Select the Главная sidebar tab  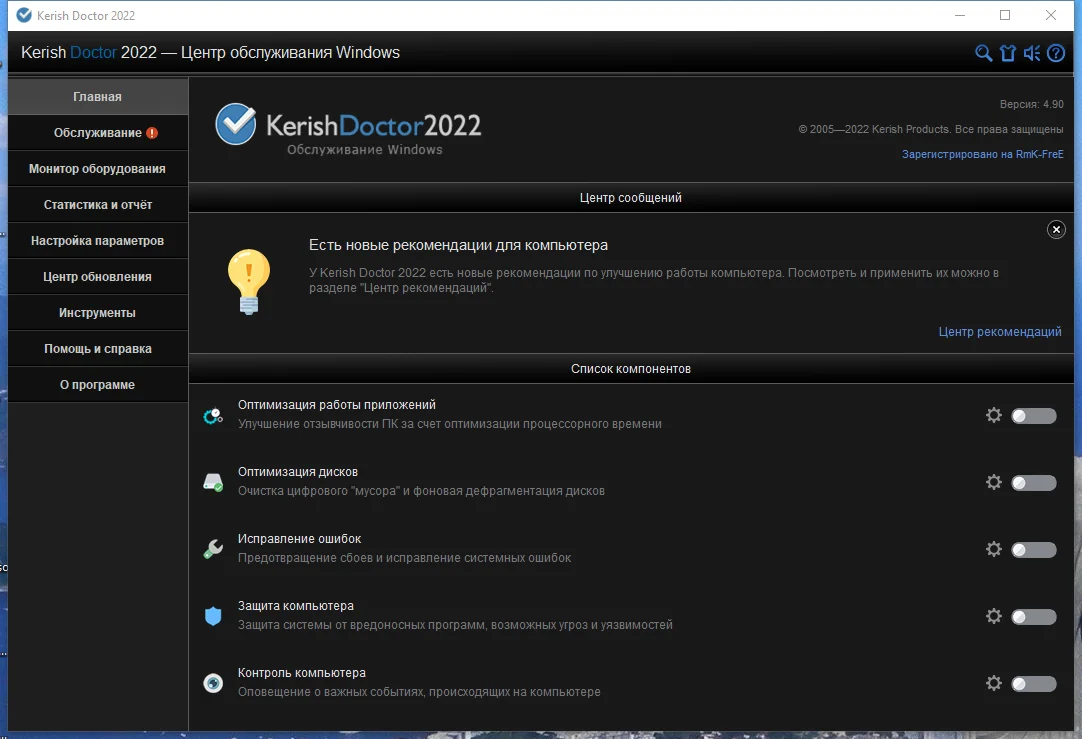(97, 97)
